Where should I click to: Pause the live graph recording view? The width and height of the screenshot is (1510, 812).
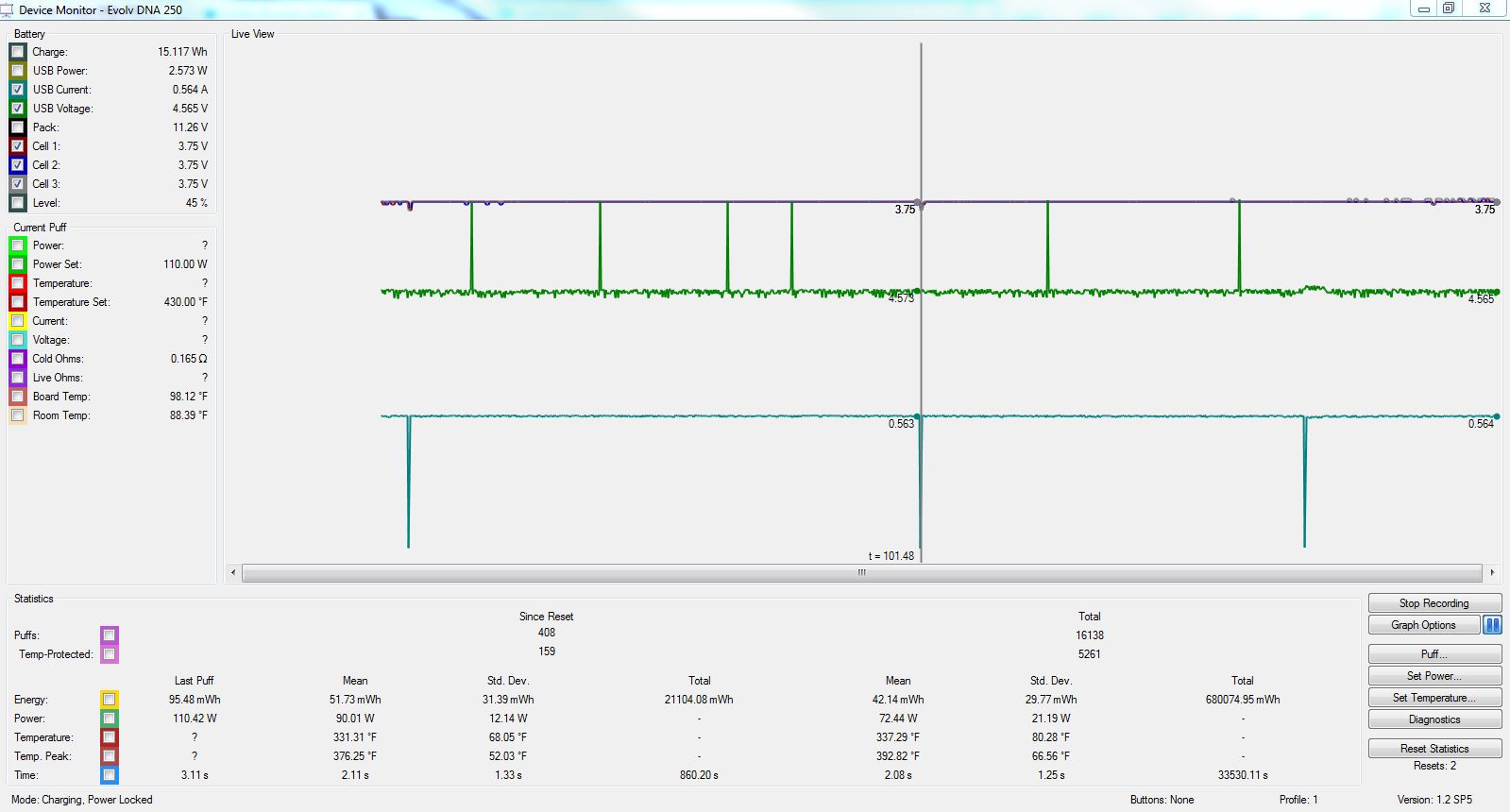point(1492,625)
